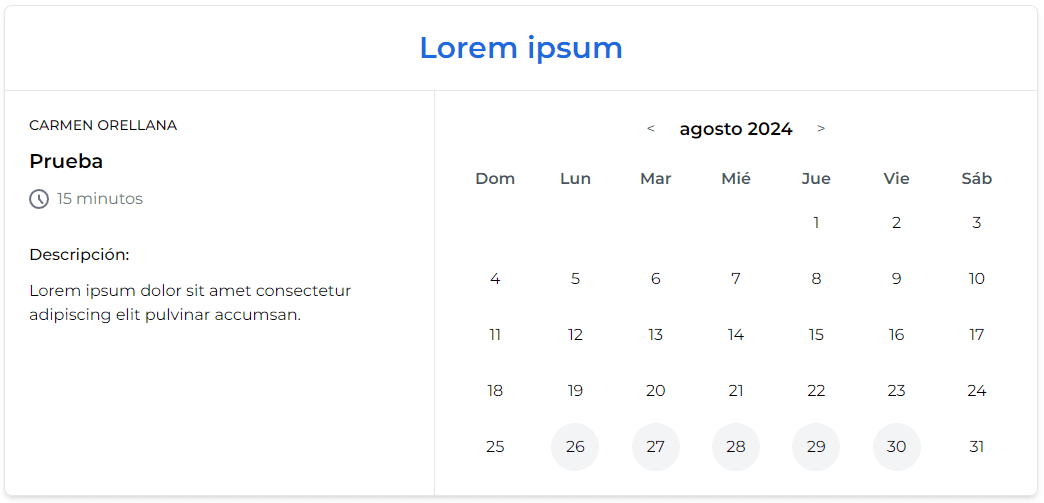Click day 20 in the calendar

click(x=655, y=391)
